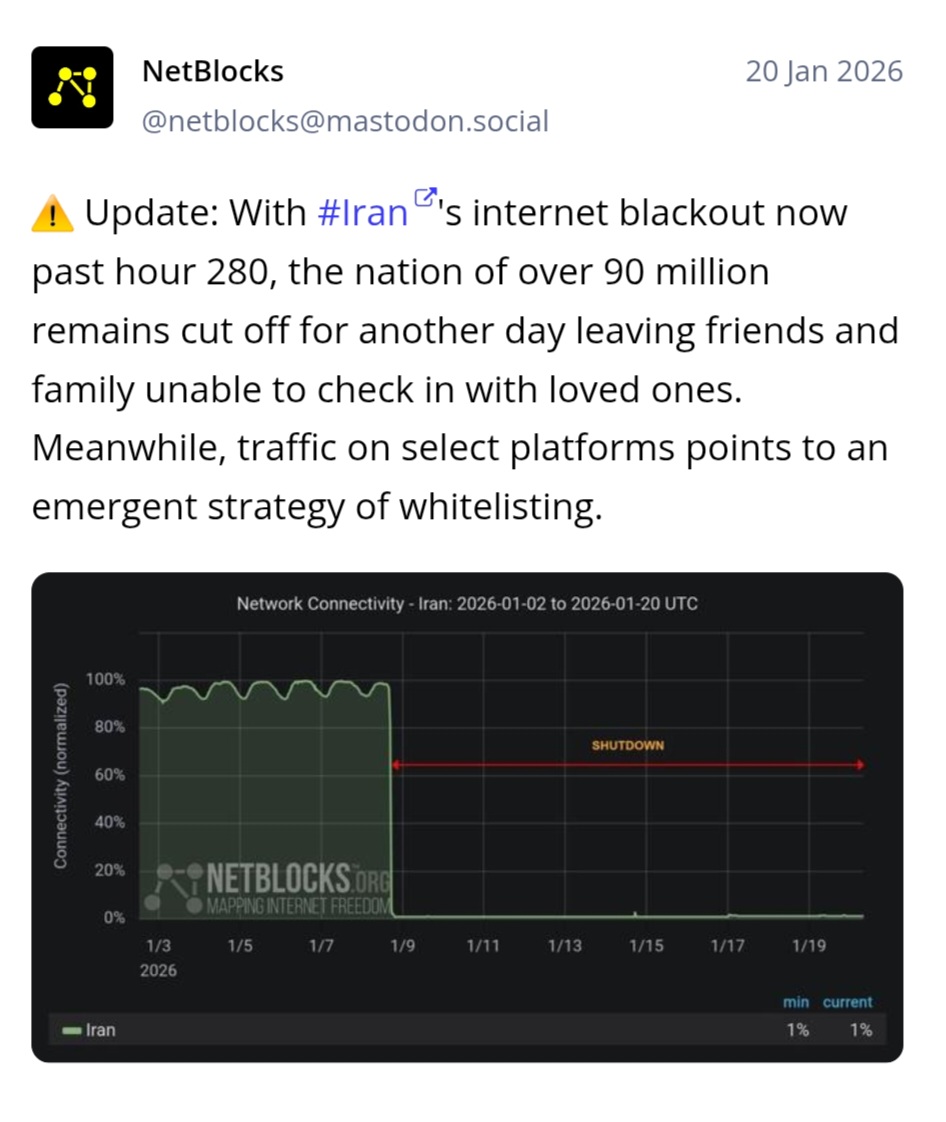Click the min column header in legend
946x1122 pixels.
pyautogui.click(x=796, y=1002)
